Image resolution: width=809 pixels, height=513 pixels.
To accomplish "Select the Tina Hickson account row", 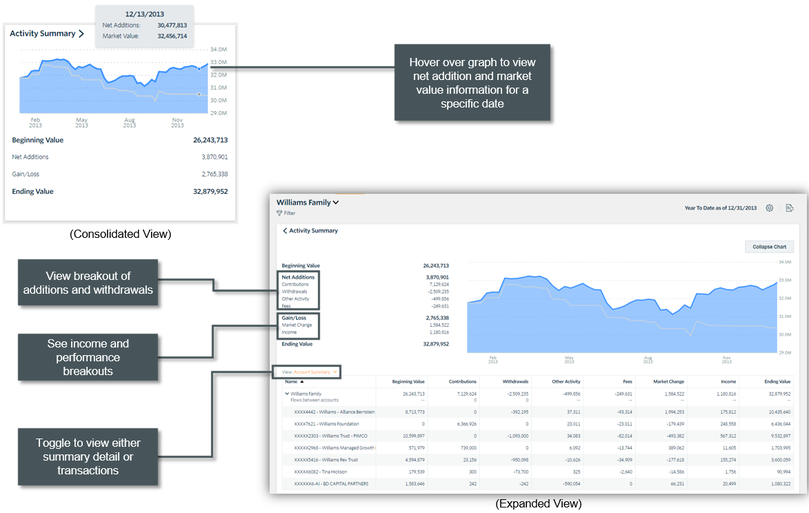I will coord(320,472).
